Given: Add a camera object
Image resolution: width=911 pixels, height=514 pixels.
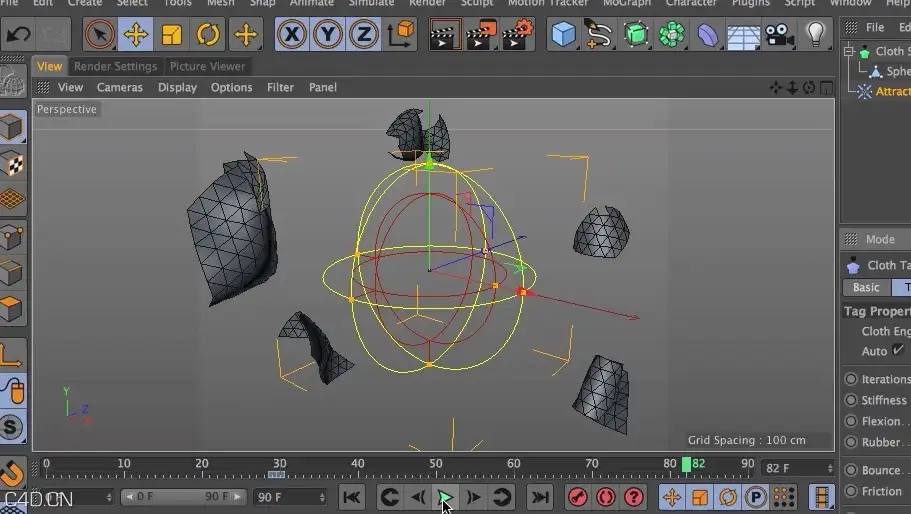Looking at the screenshot, I should [780, 34].
